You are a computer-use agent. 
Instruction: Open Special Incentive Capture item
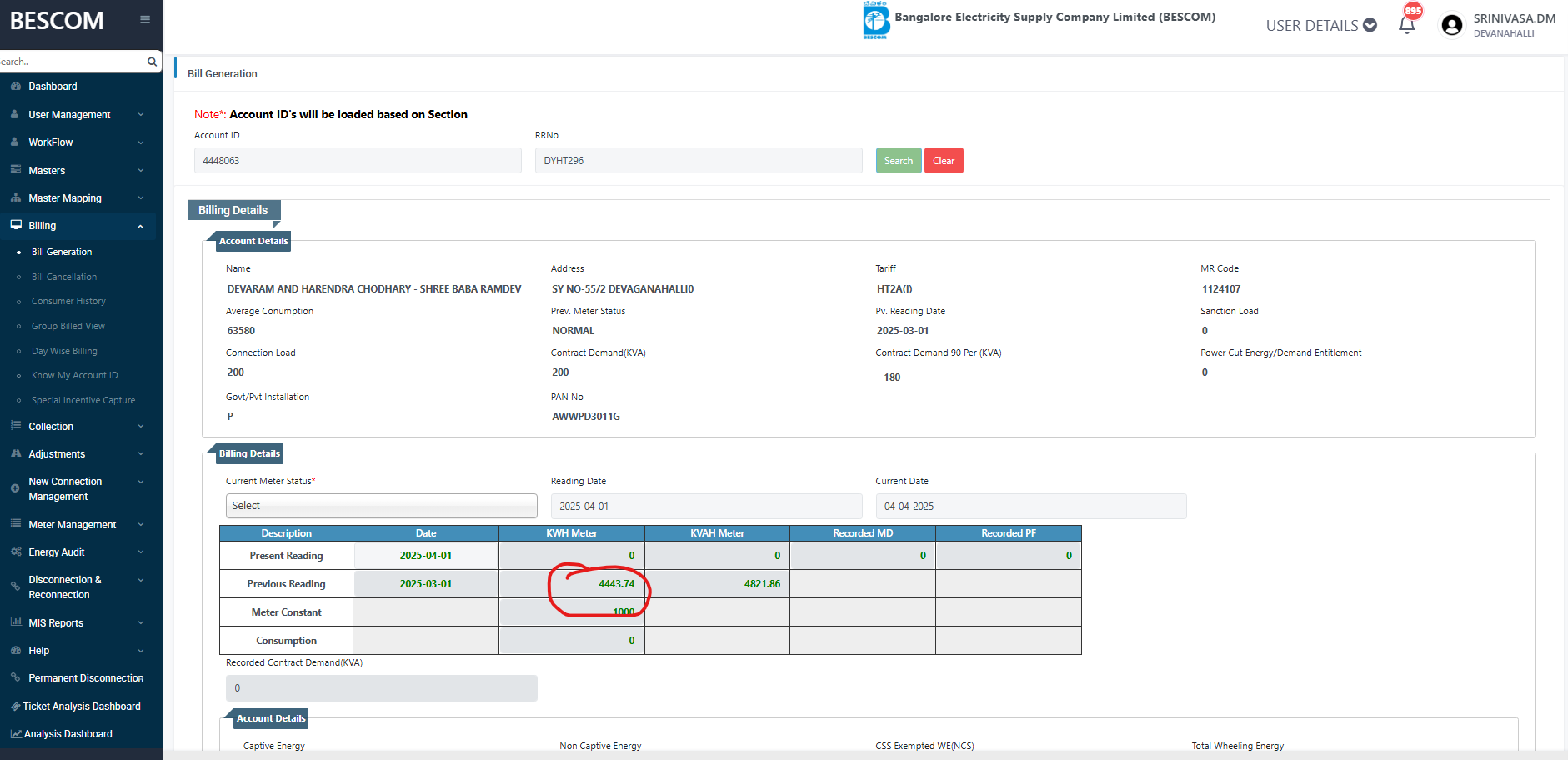83,400
